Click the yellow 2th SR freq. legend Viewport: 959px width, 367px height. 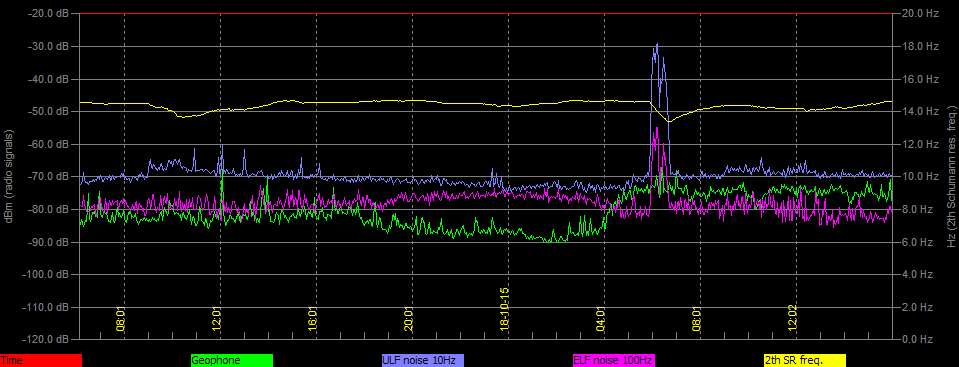click(x=805, y=360)
